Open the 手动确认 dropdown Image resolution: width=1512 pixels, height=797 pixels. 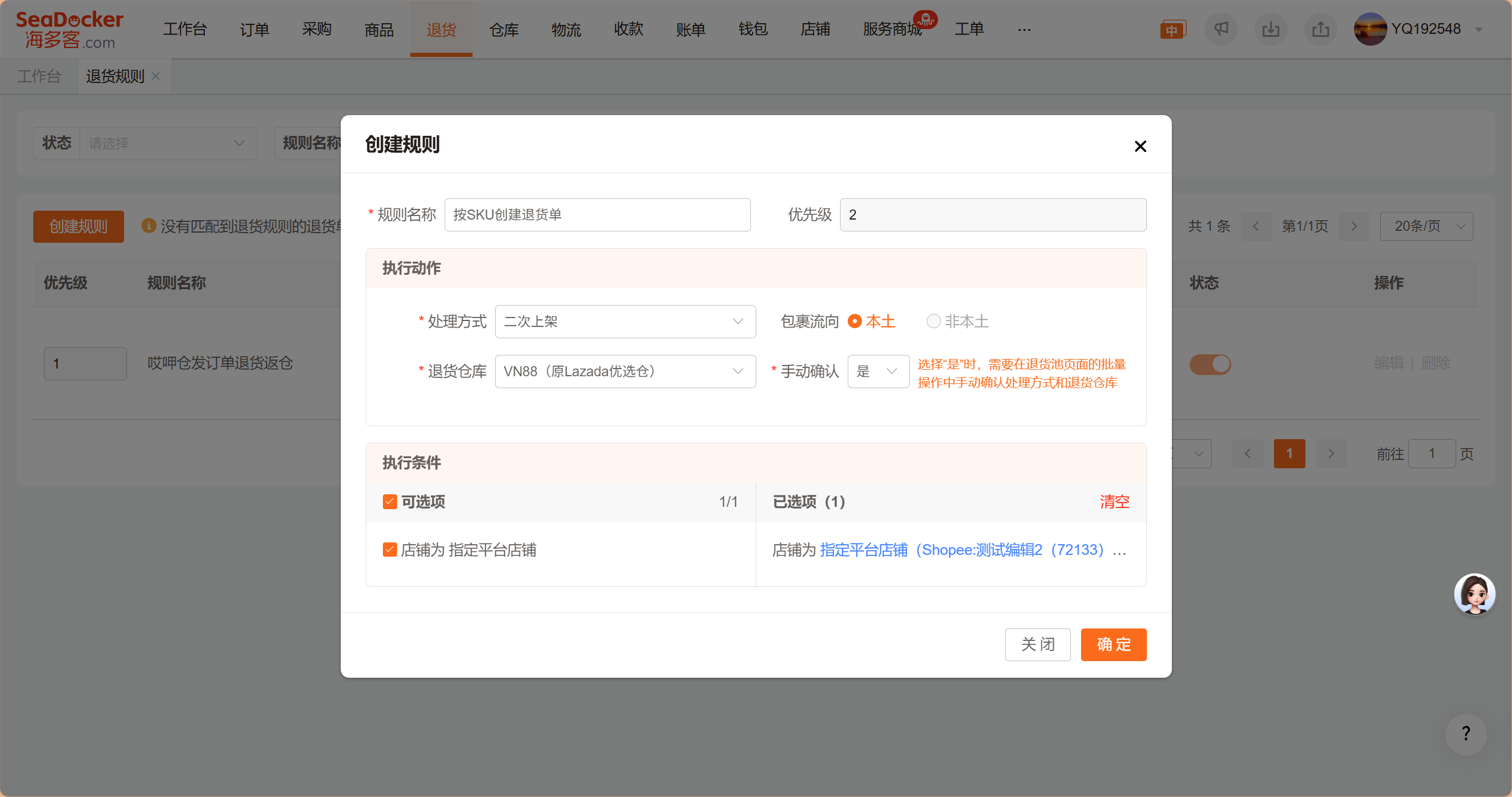877,371
